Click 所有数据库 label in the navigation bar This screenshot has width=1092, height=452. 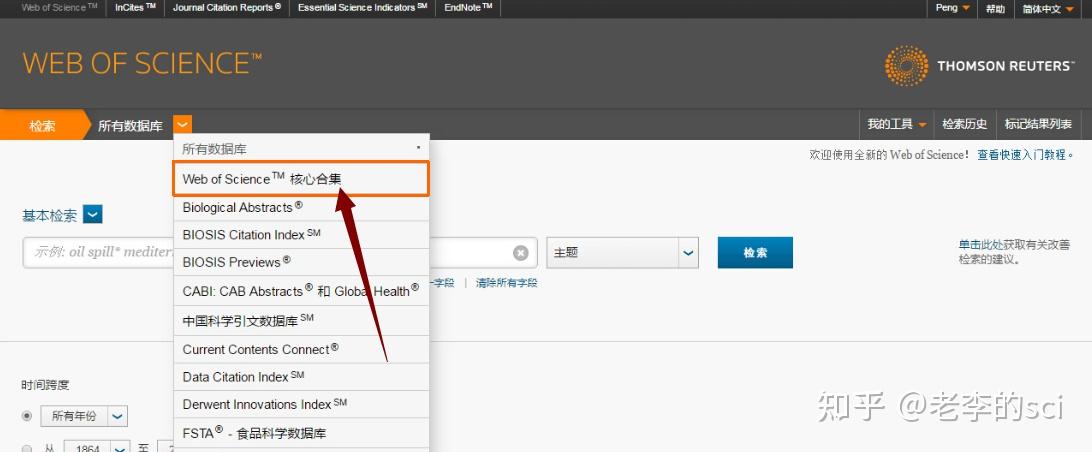[x=130, y=126]
